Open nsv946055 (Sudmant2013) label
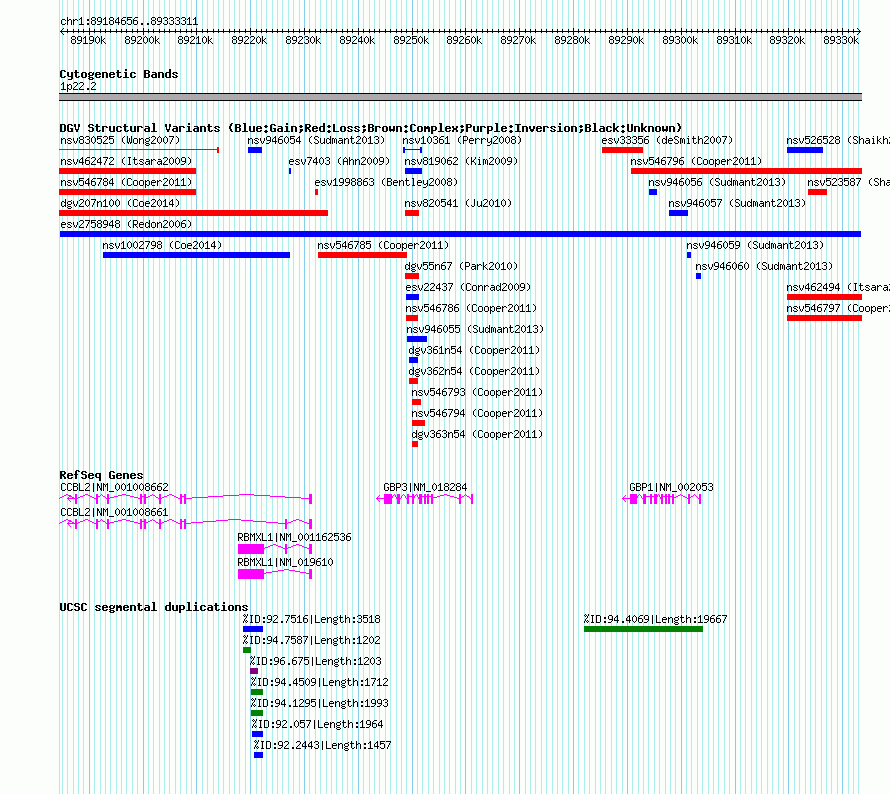The width and height of the screenshot is (890, 794). tap(475, 329)
